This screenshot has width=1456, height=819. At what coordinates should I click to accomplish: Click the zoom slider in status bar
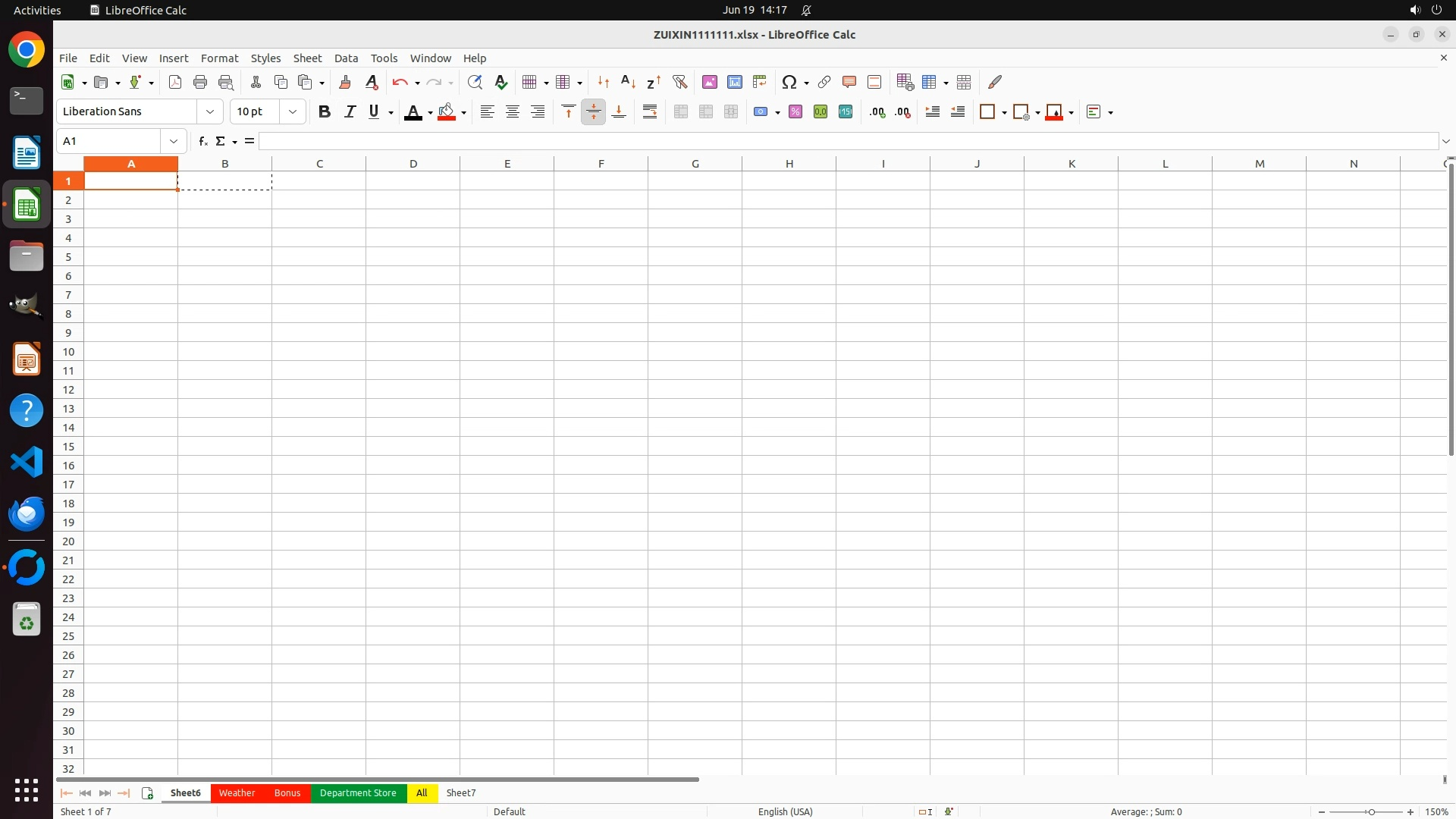point(1370,812)
